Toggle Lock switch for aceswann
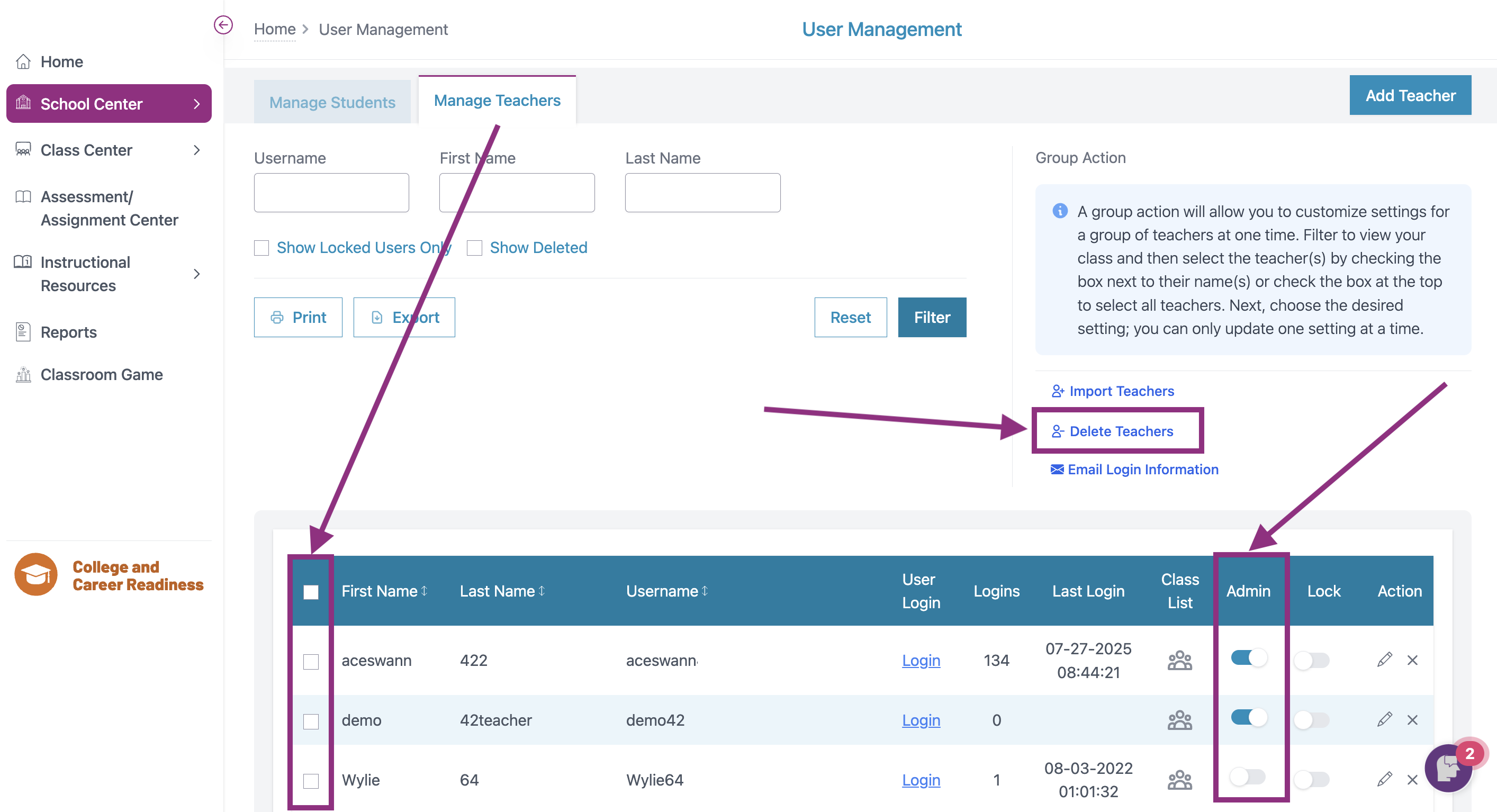Screen dimensions: 1497x812 pos(1312,661)
